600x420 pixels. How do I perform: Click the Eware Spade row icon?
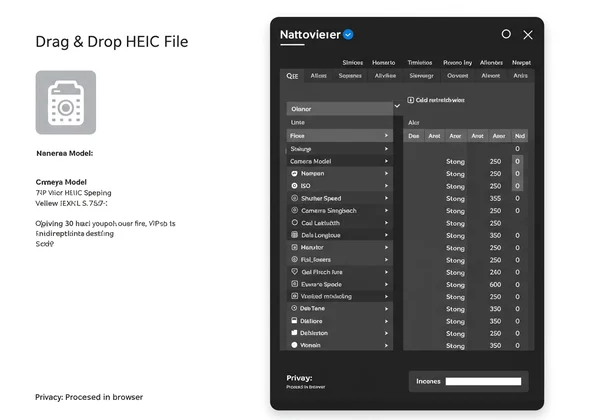click(x=294, y=284)
